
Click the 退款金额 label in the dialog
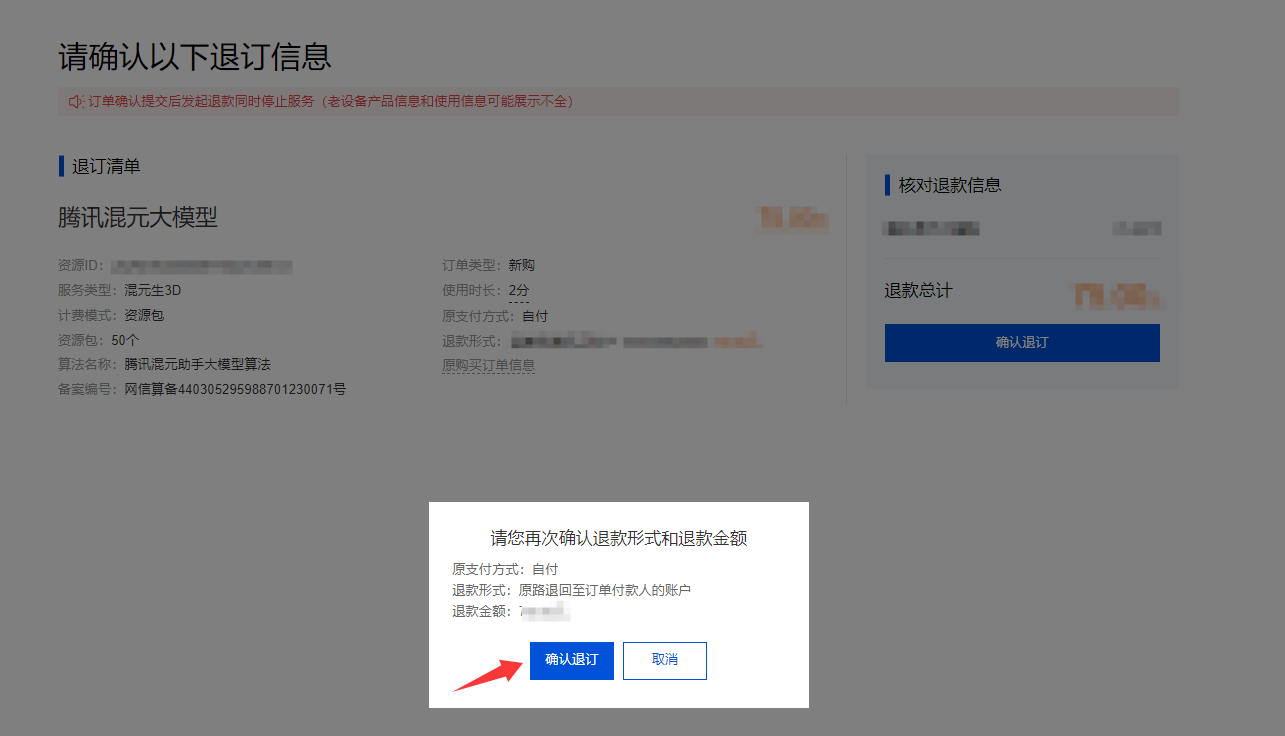pyautogui.click(x=481, y=611)
